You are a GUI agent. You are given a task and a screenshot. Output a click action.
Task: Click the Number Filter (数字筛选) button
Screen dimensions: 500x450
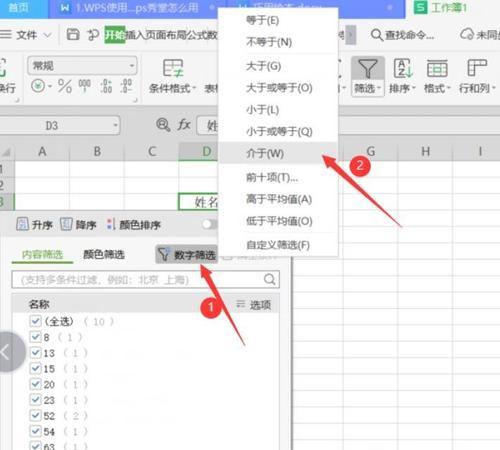[187, 255]
